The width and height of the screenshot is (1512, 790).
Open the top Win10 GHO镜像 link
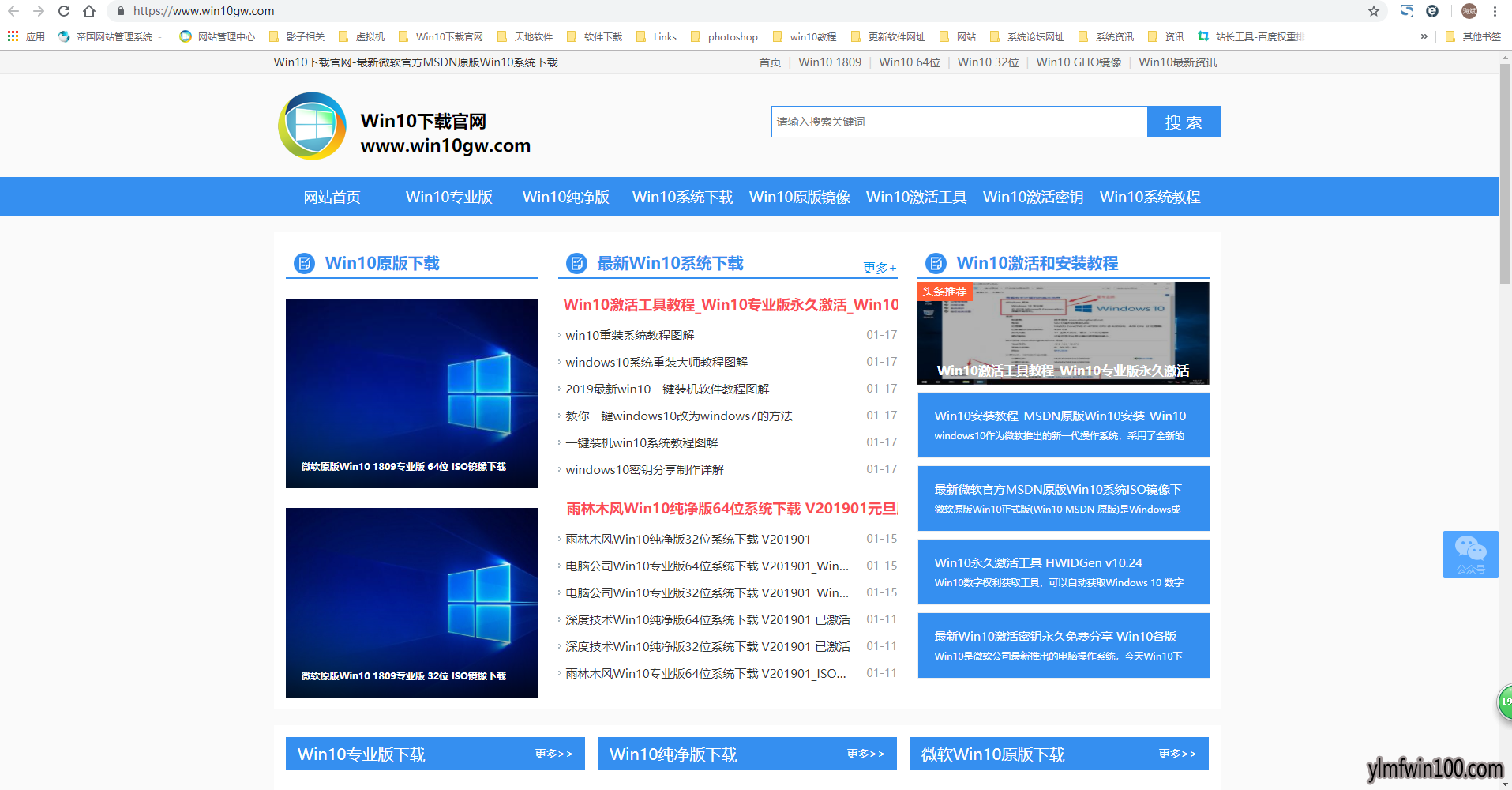tap(1079, 62)
